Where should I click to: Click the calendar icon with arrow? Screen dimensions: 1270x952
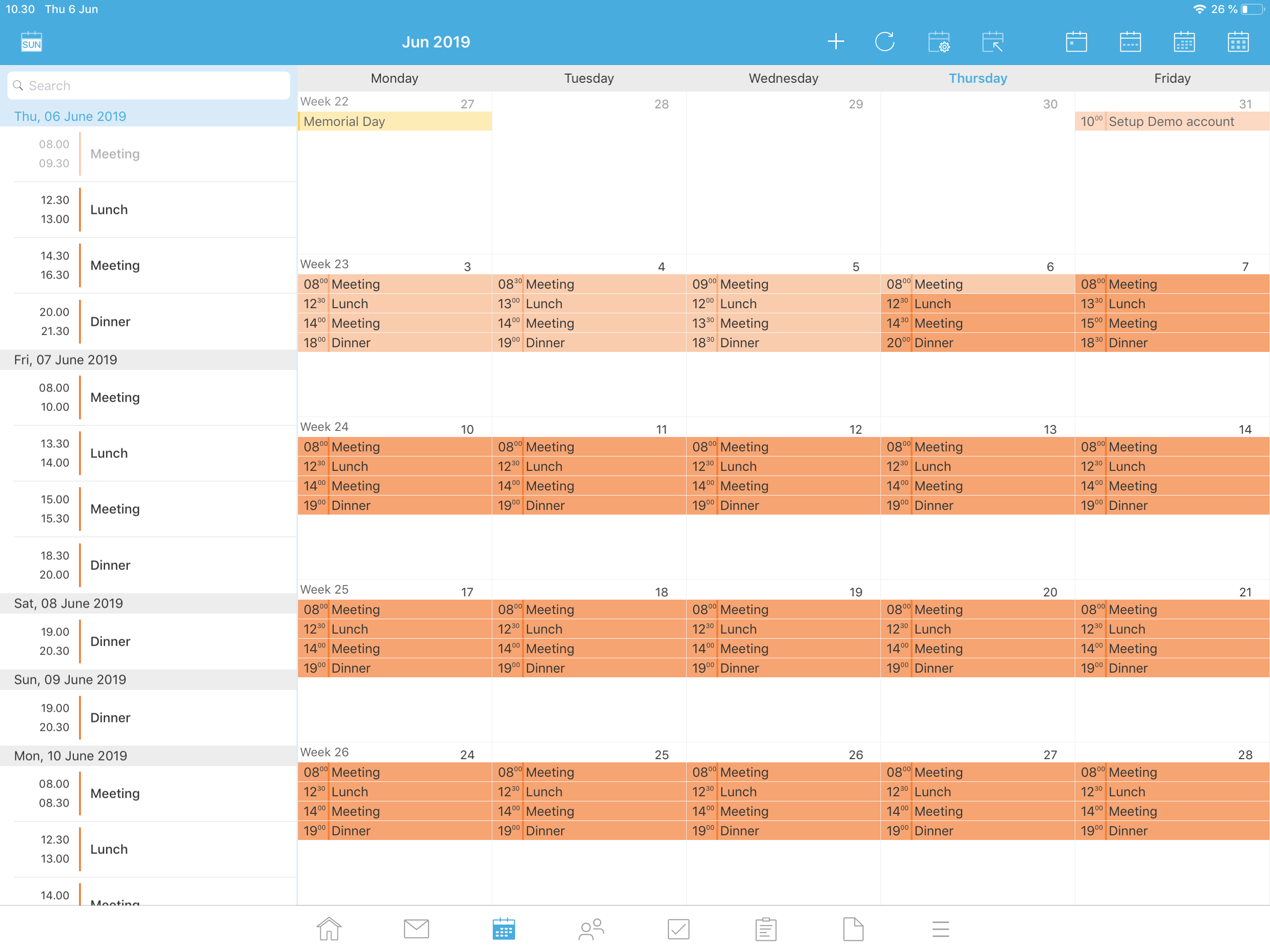992,42
